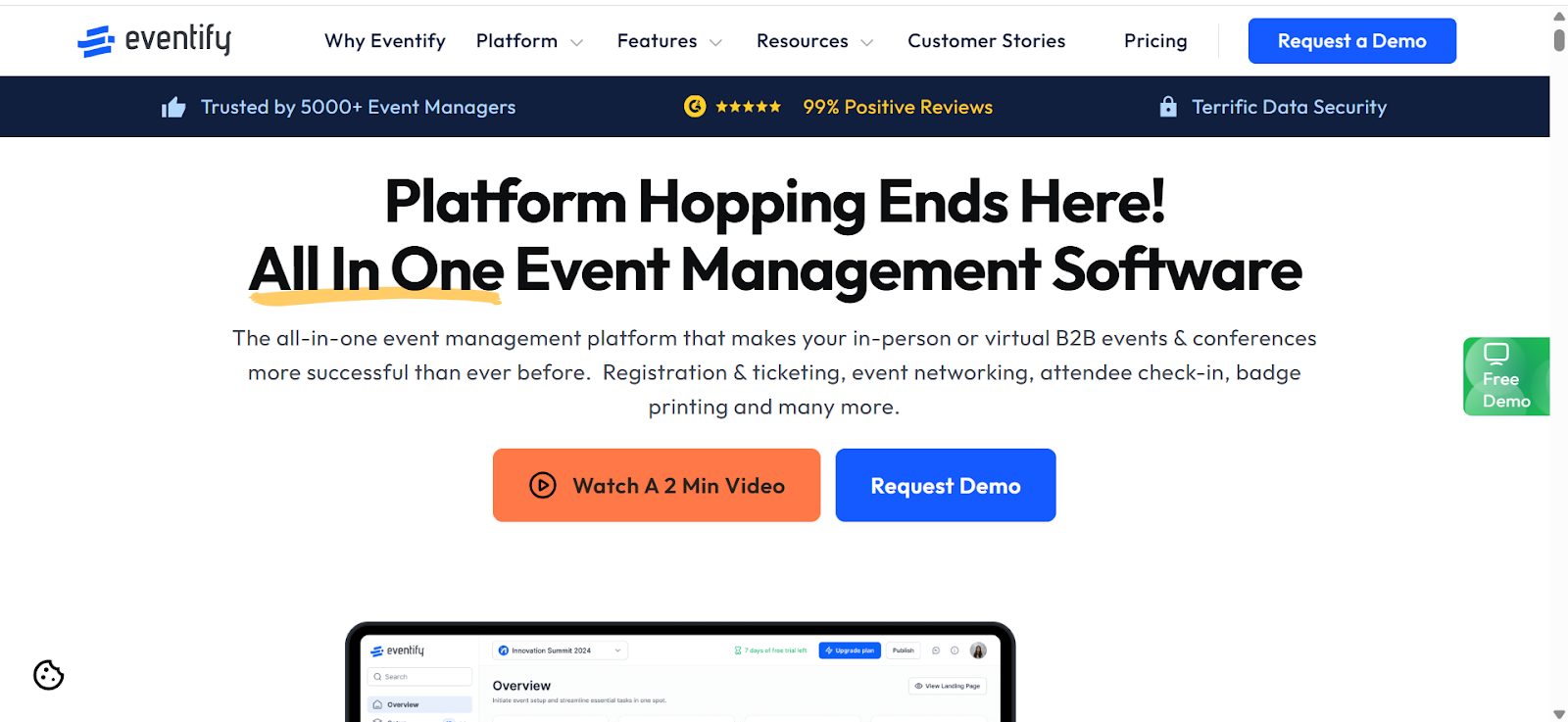Click the 99% Positive Reviews text
Image resolution: width=1568 pixels, height=722 pixels.
click(898, 107)
